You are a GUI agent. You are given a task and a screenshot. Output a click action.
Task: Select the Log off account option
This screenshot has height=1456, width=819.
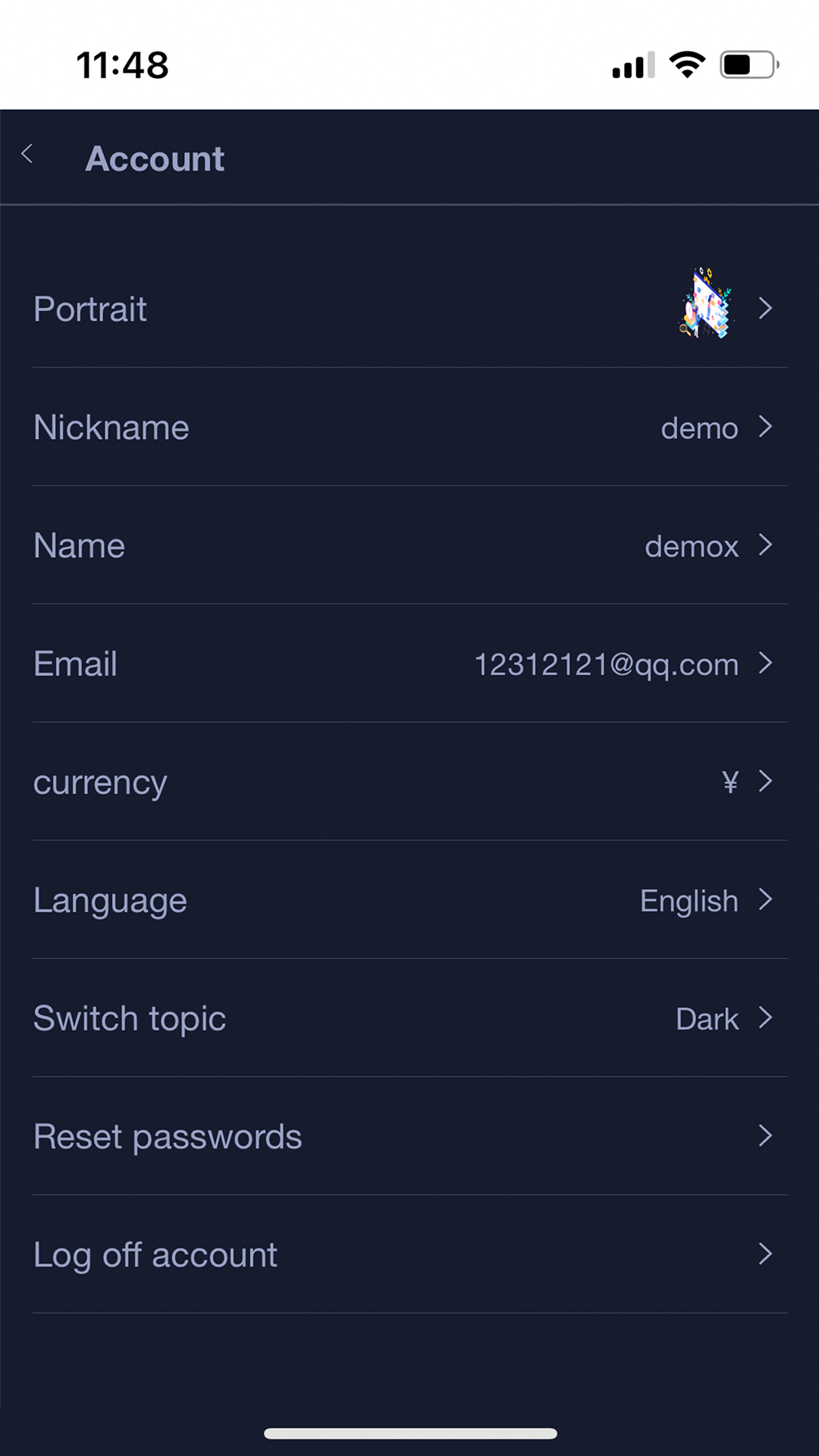point(155,1255)
